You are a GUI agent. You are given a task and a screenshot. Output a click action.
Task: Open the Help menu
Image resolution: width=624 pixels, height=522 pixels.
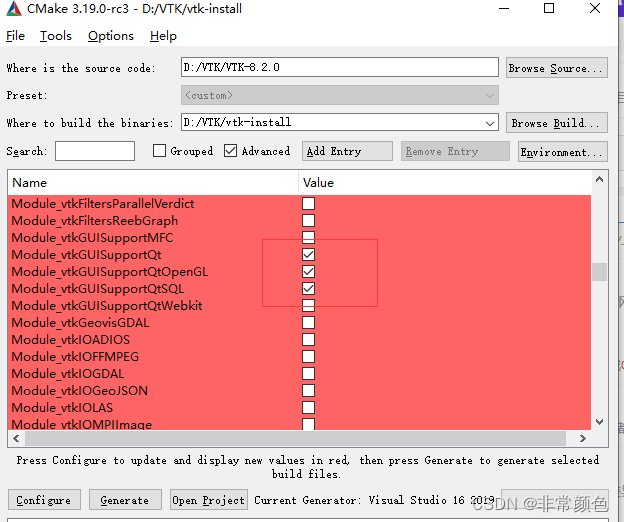(x=163, y=36)
